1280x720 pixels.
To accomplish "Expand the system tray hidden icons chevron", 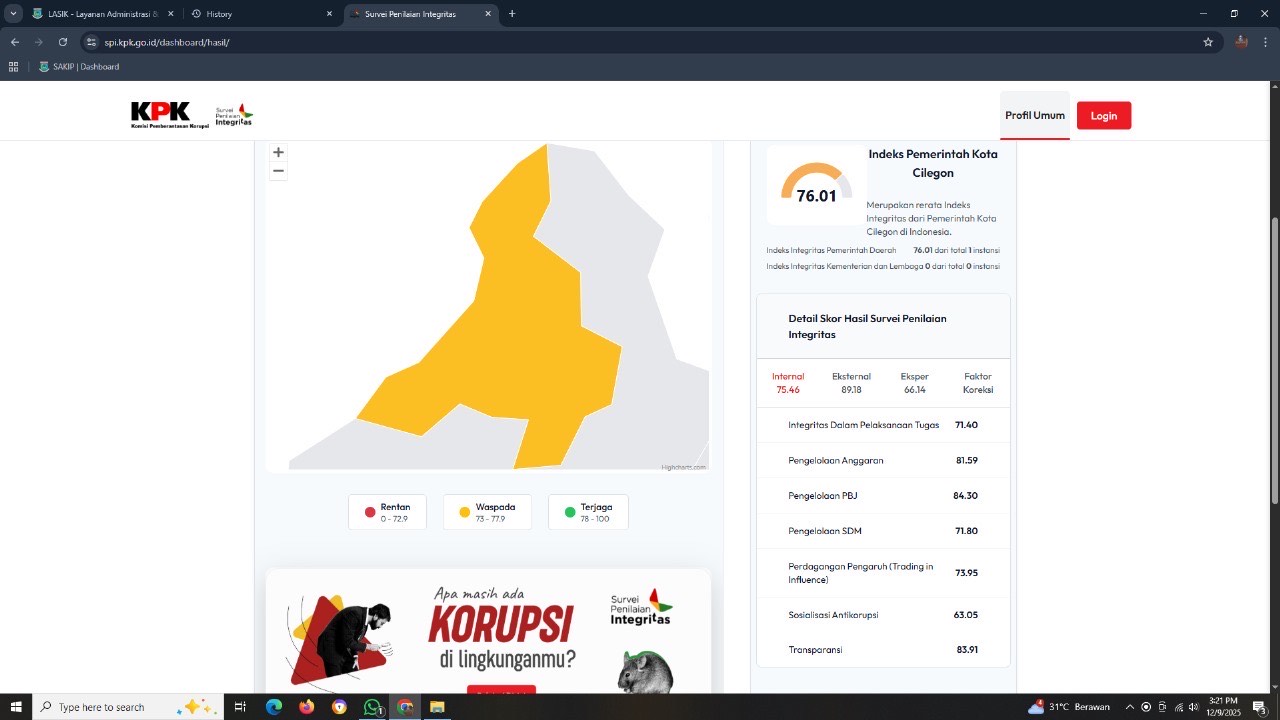I will coord(1130,707).
